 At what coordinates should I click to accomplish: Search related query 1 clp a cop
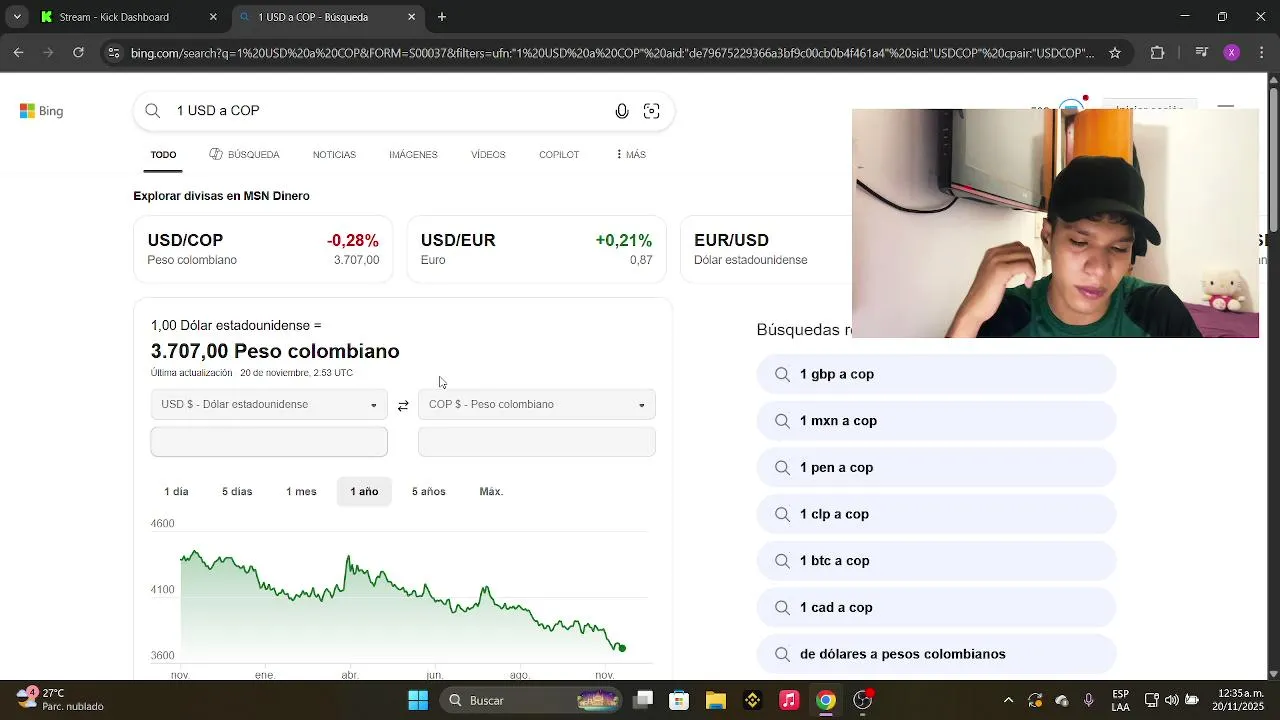[936, 514]
